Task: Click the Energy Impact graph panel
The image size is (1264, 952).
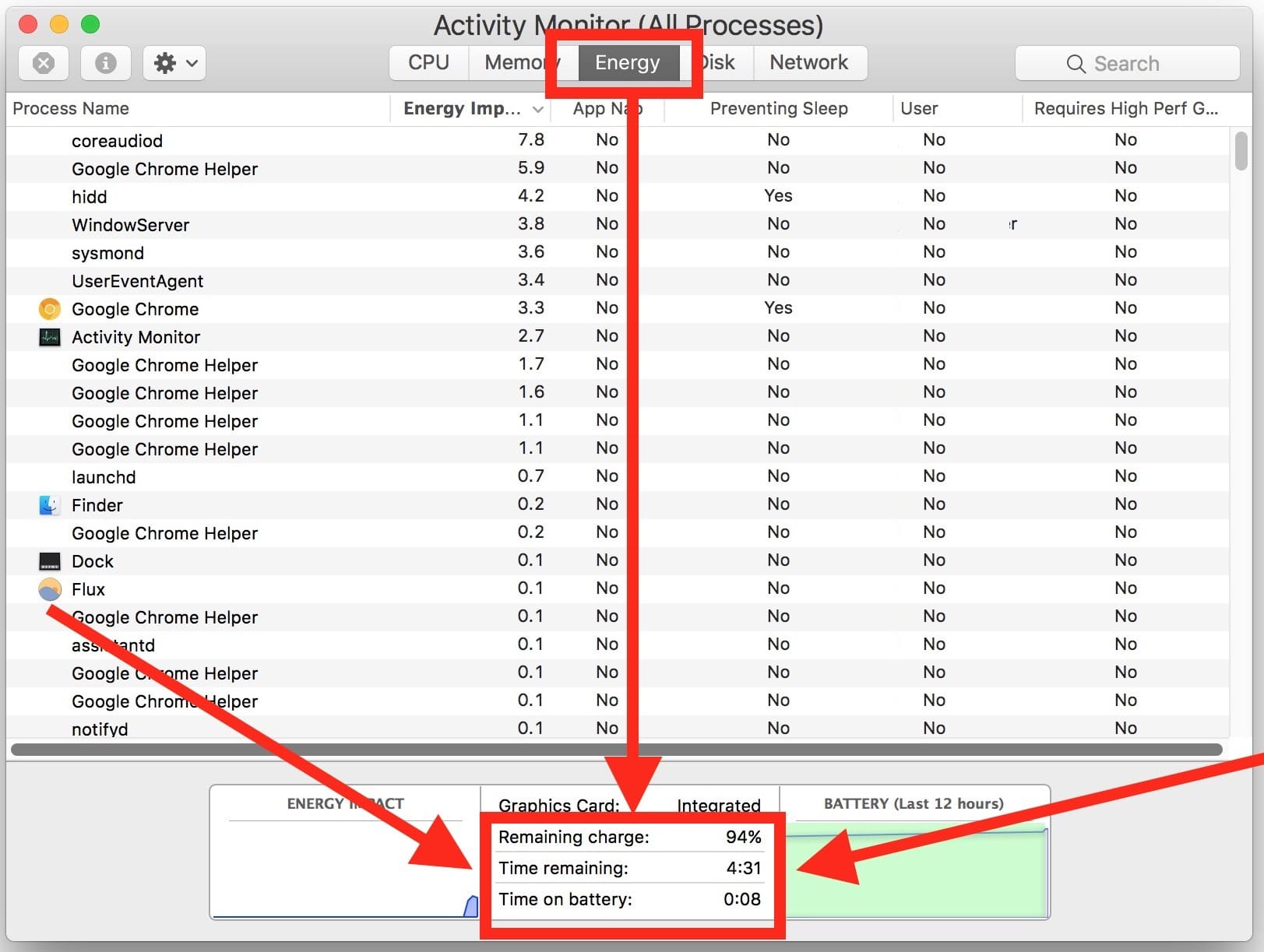Action: [345, 852]
